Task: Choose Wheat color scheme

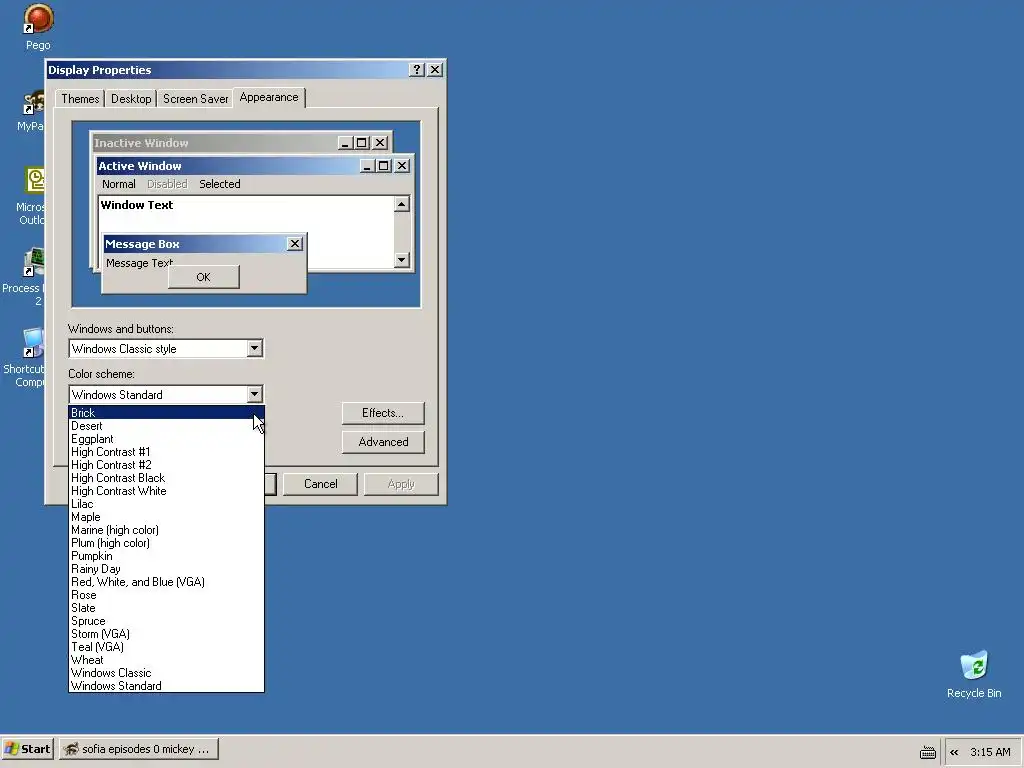Action: pyautogui.click(x=167, y=660)
